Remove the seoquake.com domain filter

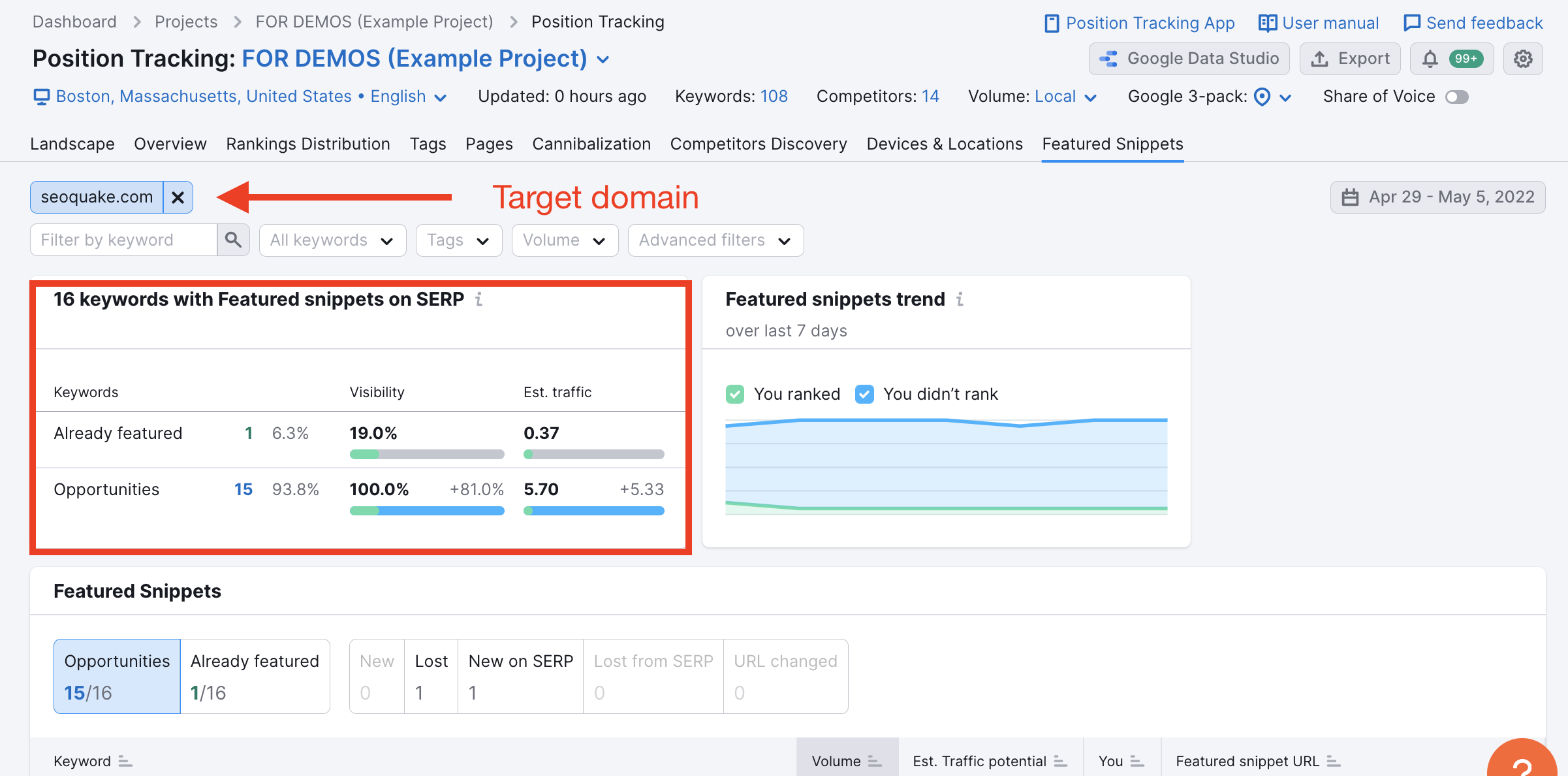click(178, 197)
